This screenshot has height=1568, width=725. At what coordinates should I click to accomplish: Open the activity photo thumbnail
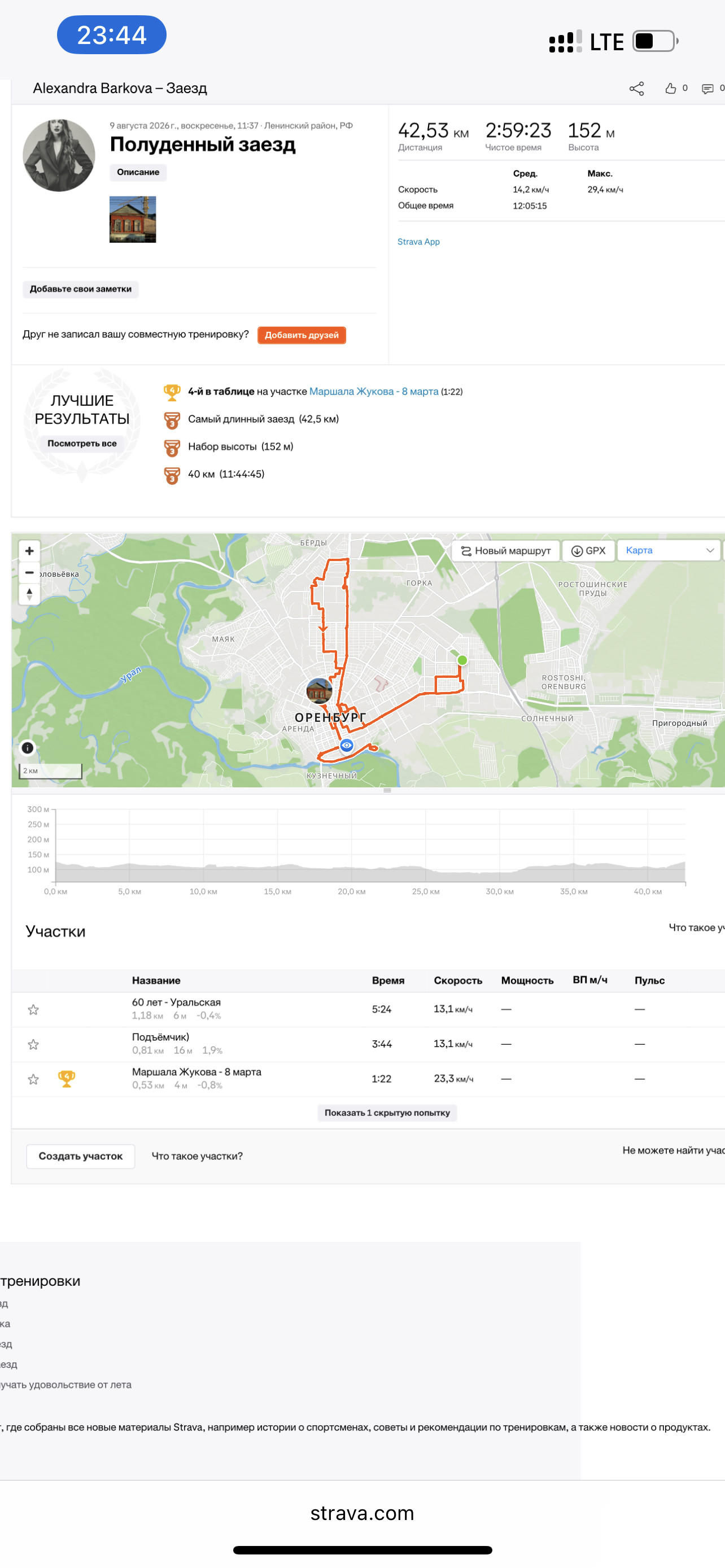click(133, 220)
